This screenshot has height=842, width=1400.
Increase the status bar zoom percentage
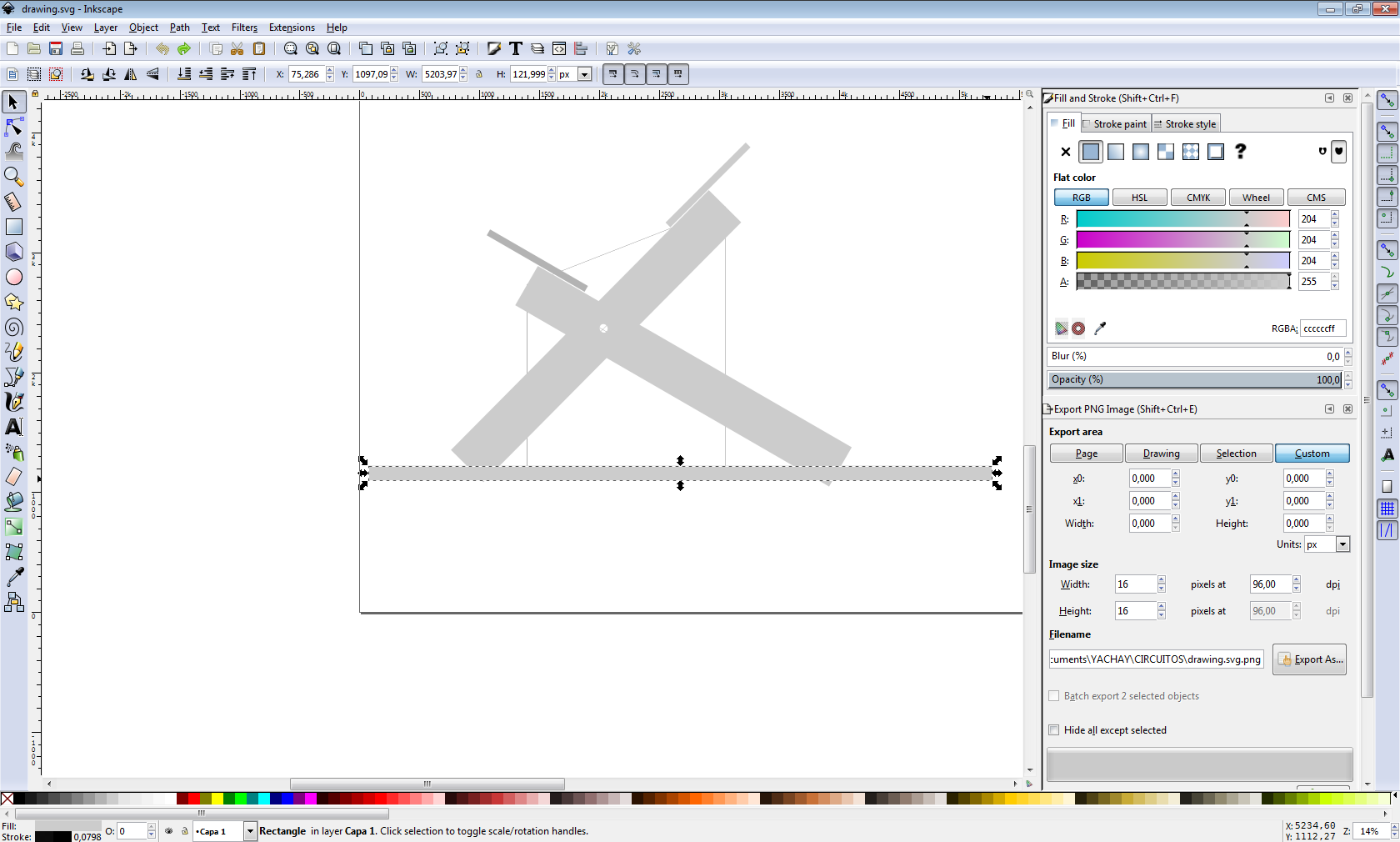tap(1393, 828)
